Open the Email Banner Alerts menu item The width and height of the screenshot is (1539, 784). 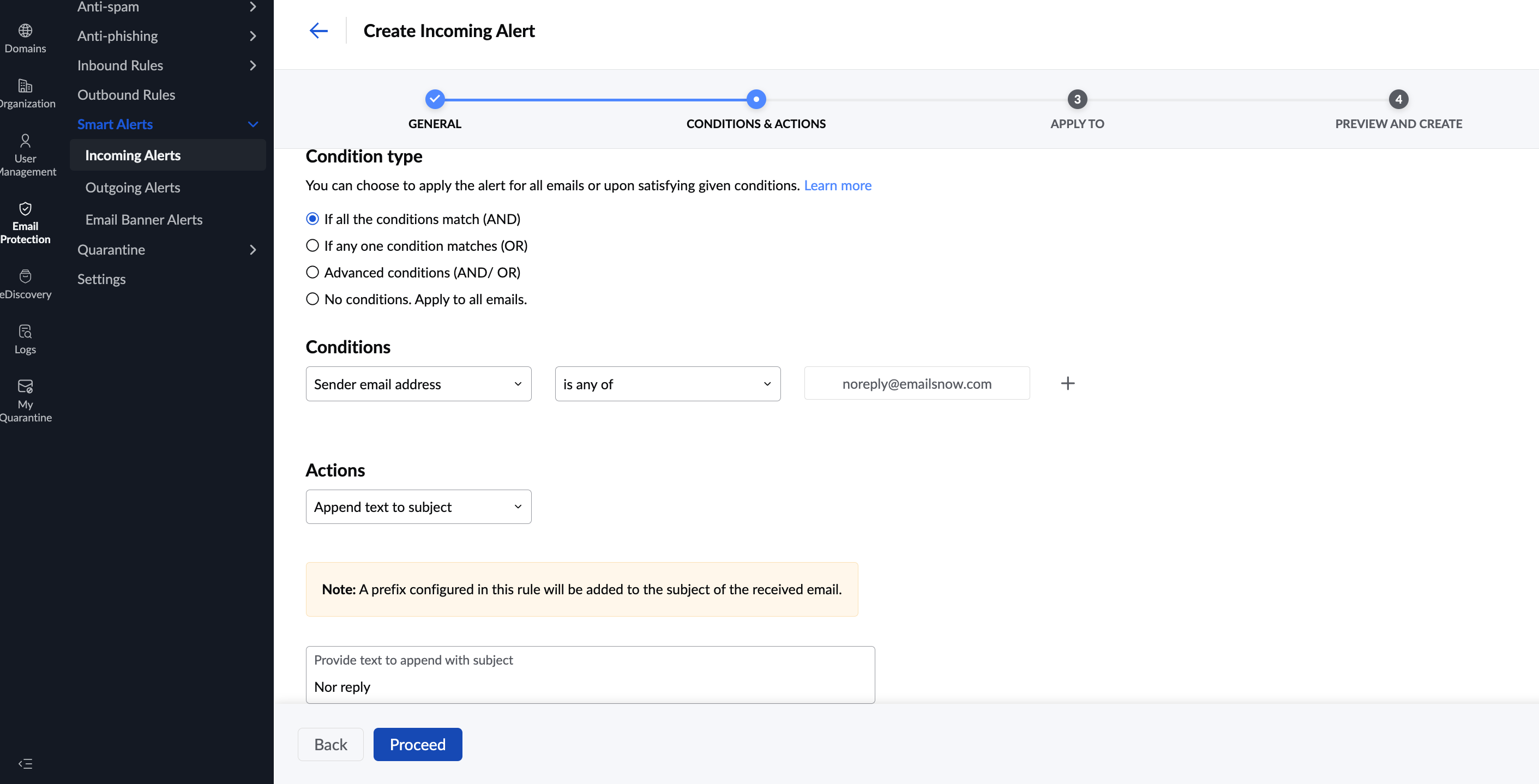(144, 220)
